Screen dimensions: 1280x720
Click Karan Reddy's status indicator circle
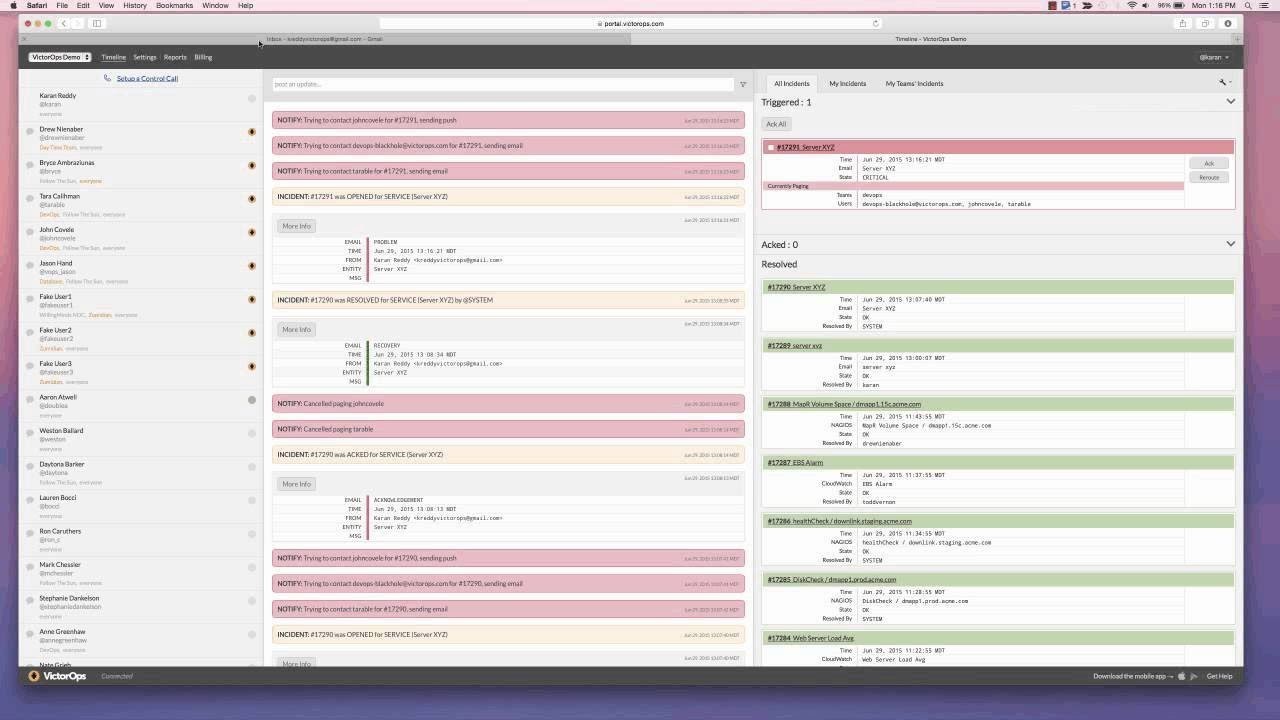coord(252,98)
